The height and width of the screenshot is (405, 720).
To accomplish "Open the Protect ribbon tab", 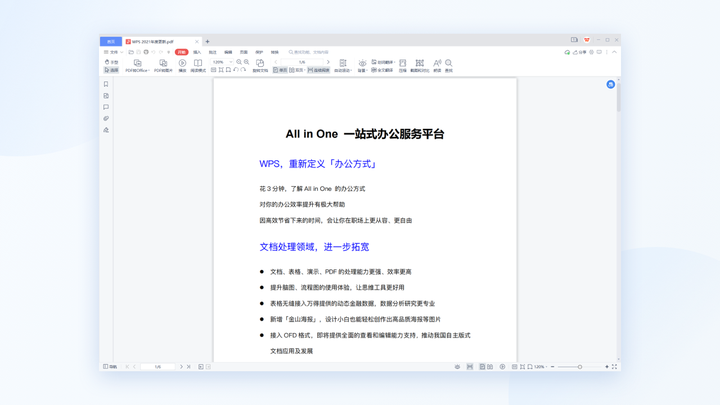I will pyautogui.click(x=259, y=52).
